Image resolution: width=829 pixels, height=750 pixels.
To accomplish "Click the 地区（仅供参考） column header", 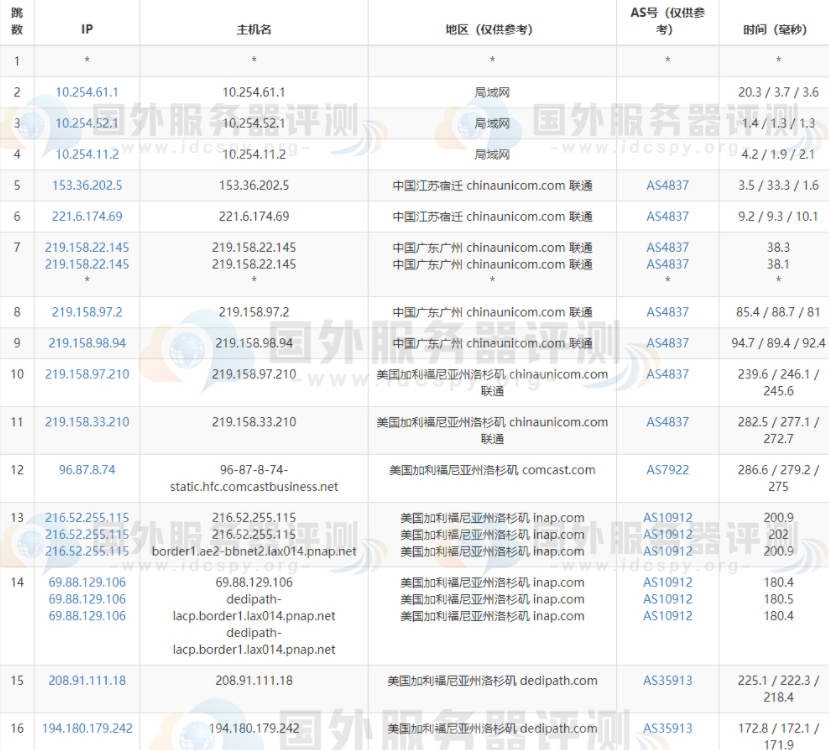I will 492,30.
